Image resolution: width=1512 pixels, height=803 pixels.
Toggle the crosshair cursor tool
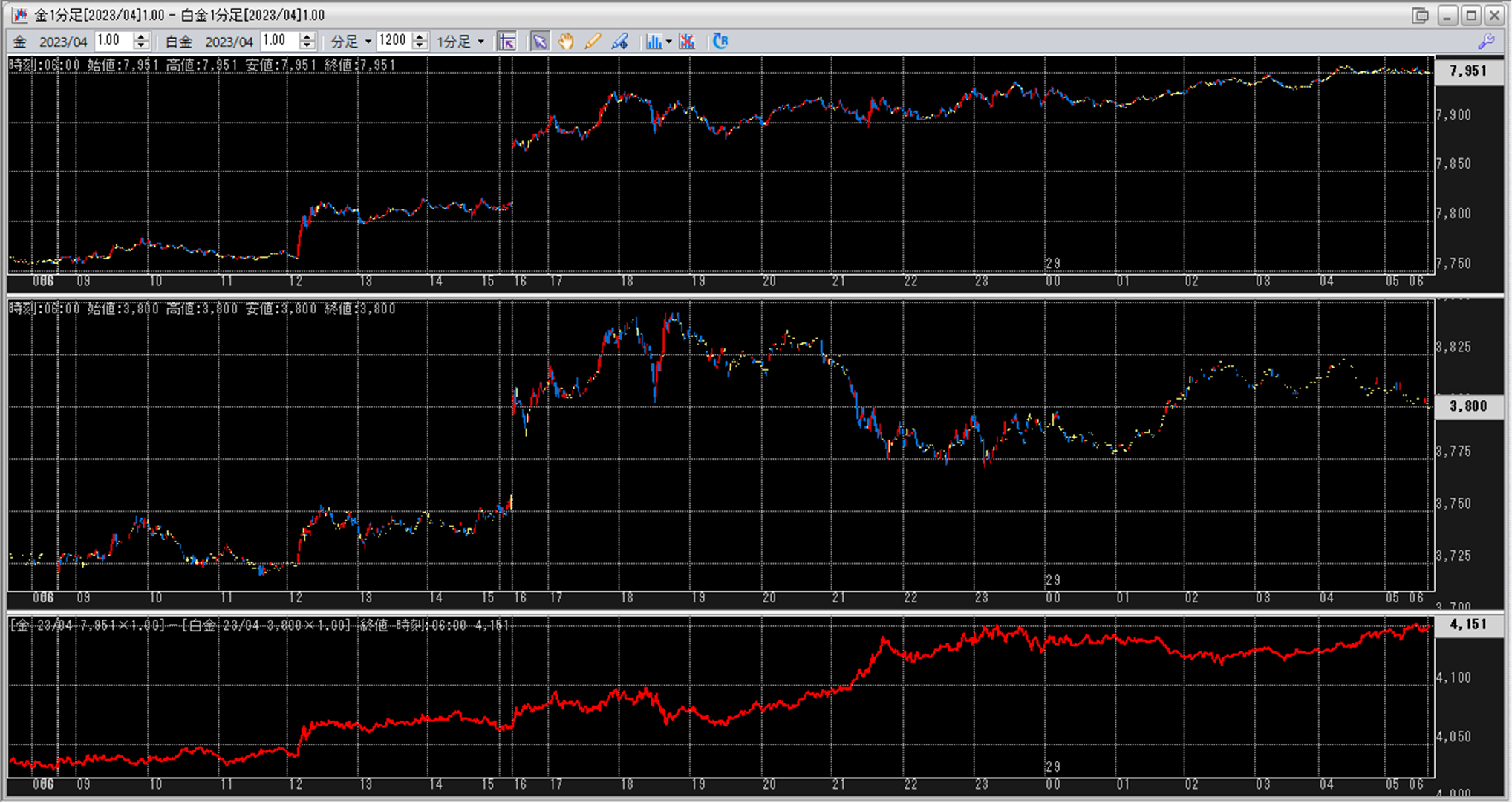[x=507, y=42]
